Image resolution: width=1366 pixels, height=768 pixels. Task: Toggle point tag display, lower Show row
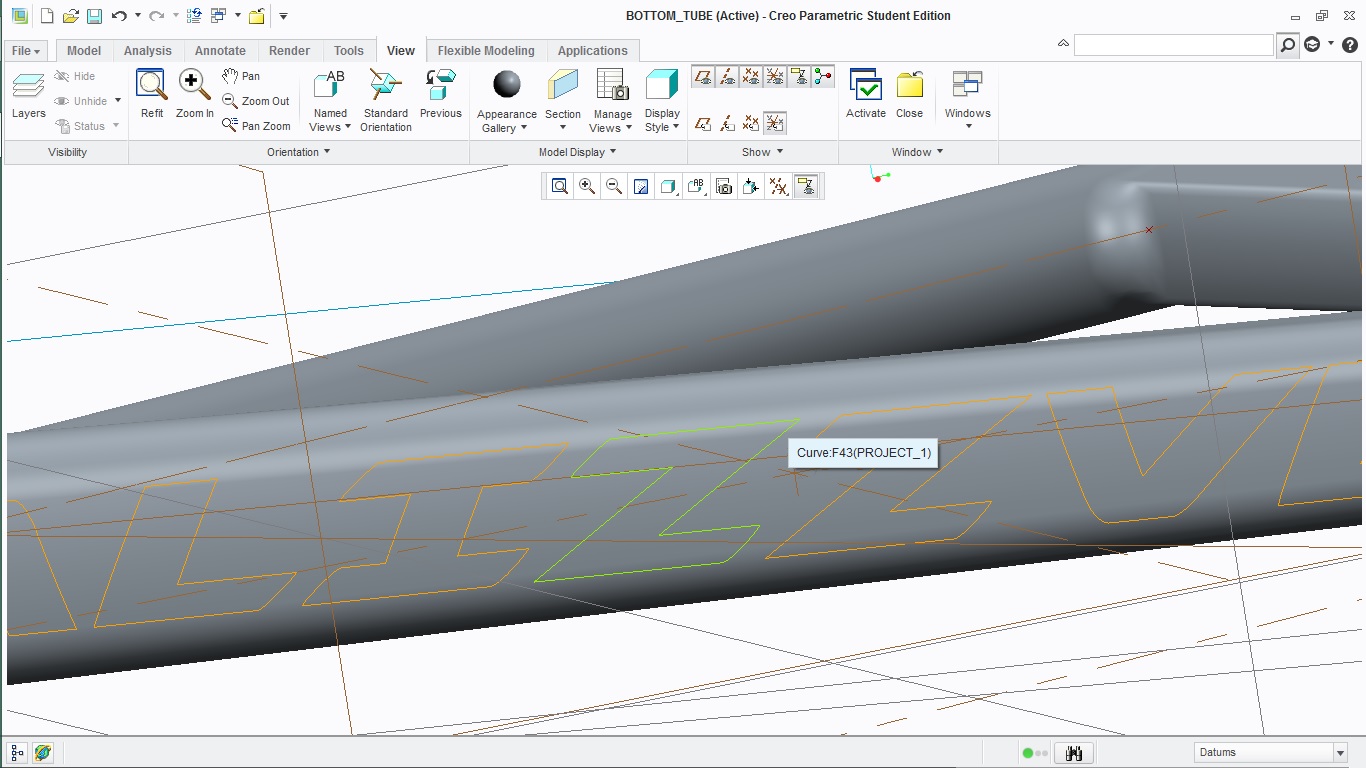coord(751,123)
